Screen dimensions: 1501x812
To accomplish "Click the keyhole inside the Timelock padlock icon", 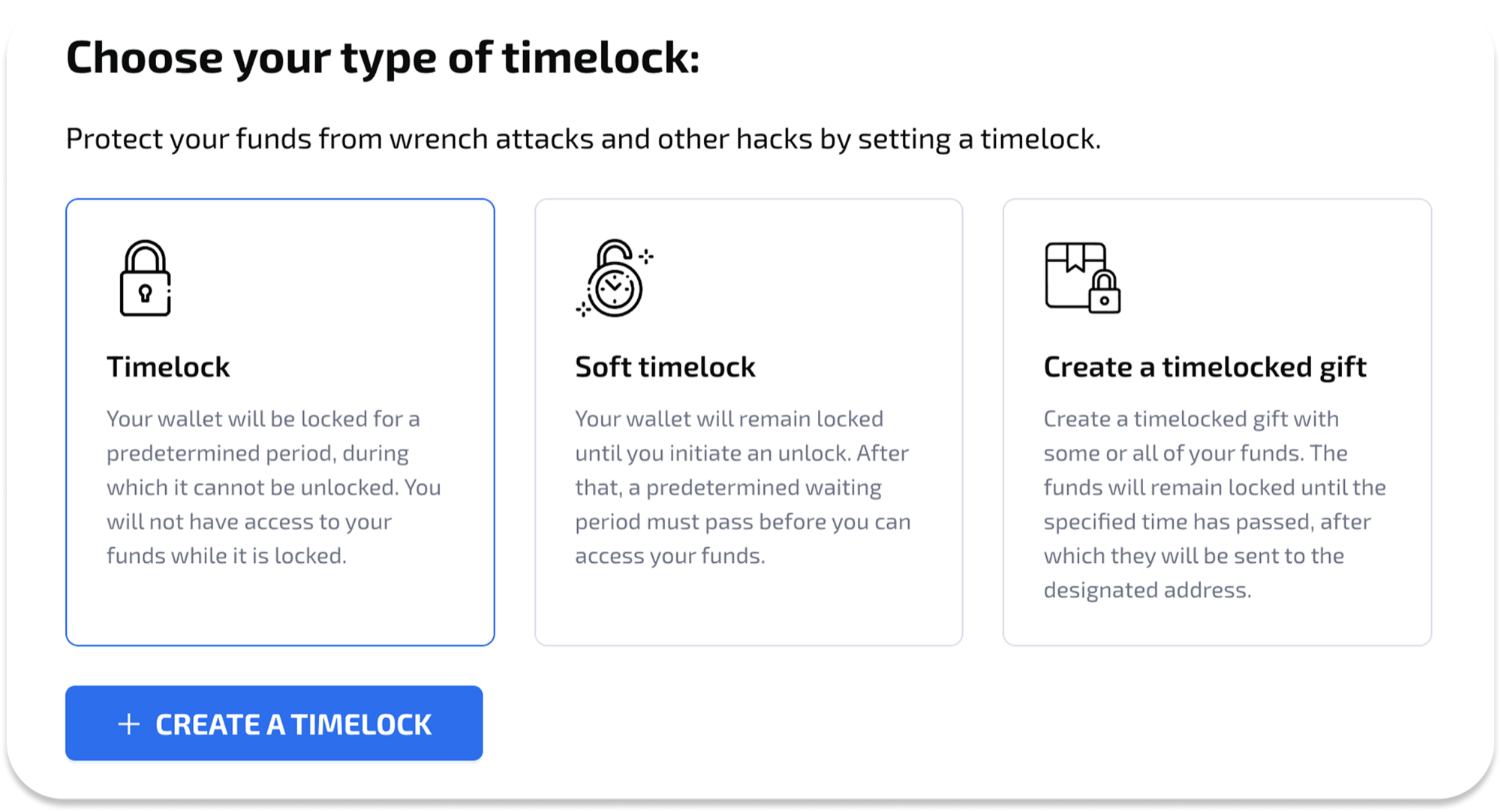I will coord(146,293).
